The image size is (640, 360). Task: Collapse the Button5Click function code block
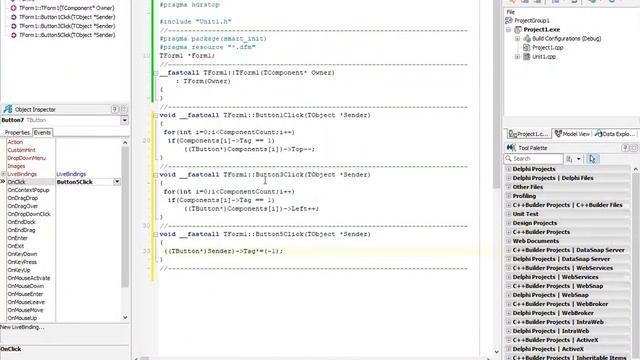click(156, 235)
